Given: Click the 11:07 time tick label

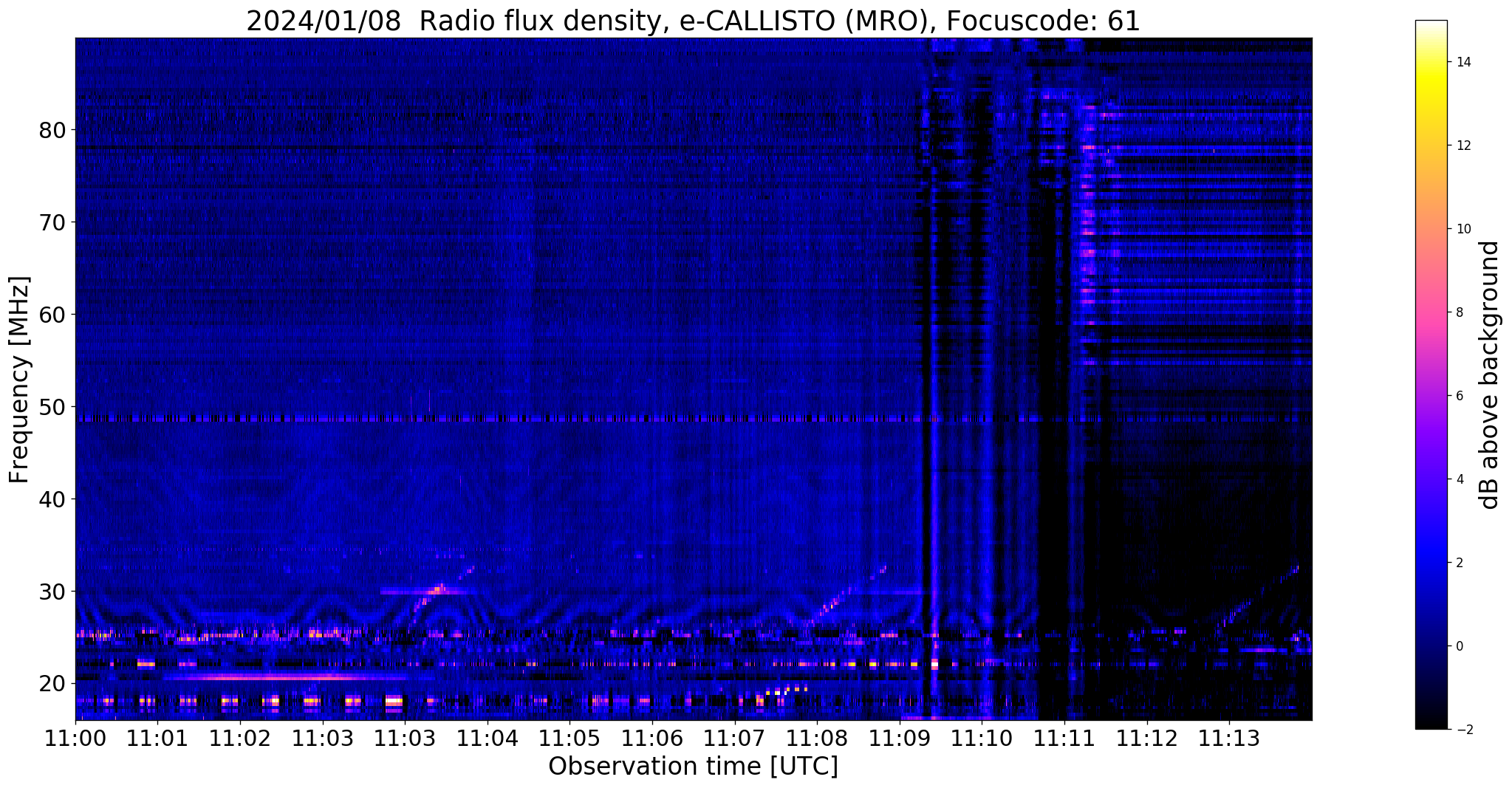Looking at the screenshot, I should (734, 739).
